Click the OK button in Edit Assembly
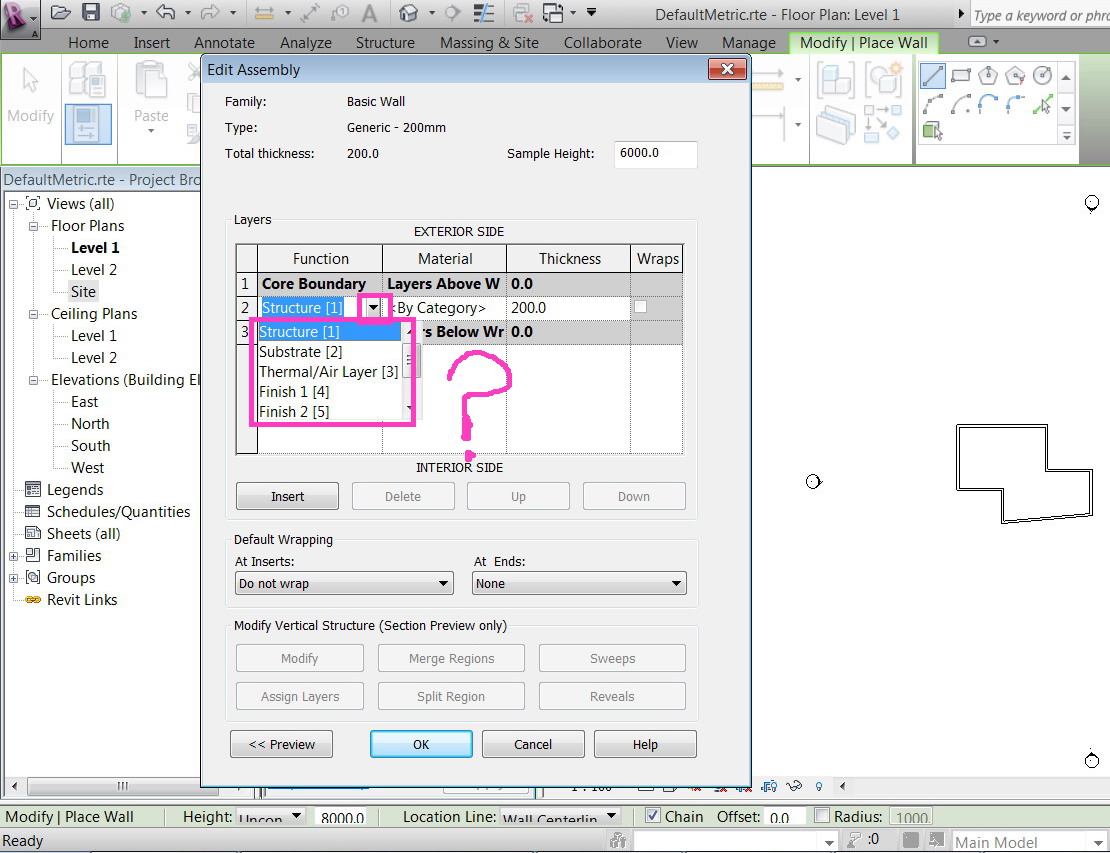 coord(421,744)
